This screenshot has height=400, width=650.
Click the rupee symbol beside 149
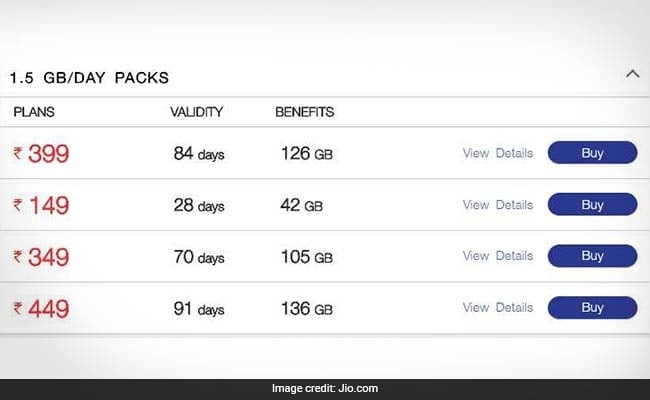click(x=18, y=206)
